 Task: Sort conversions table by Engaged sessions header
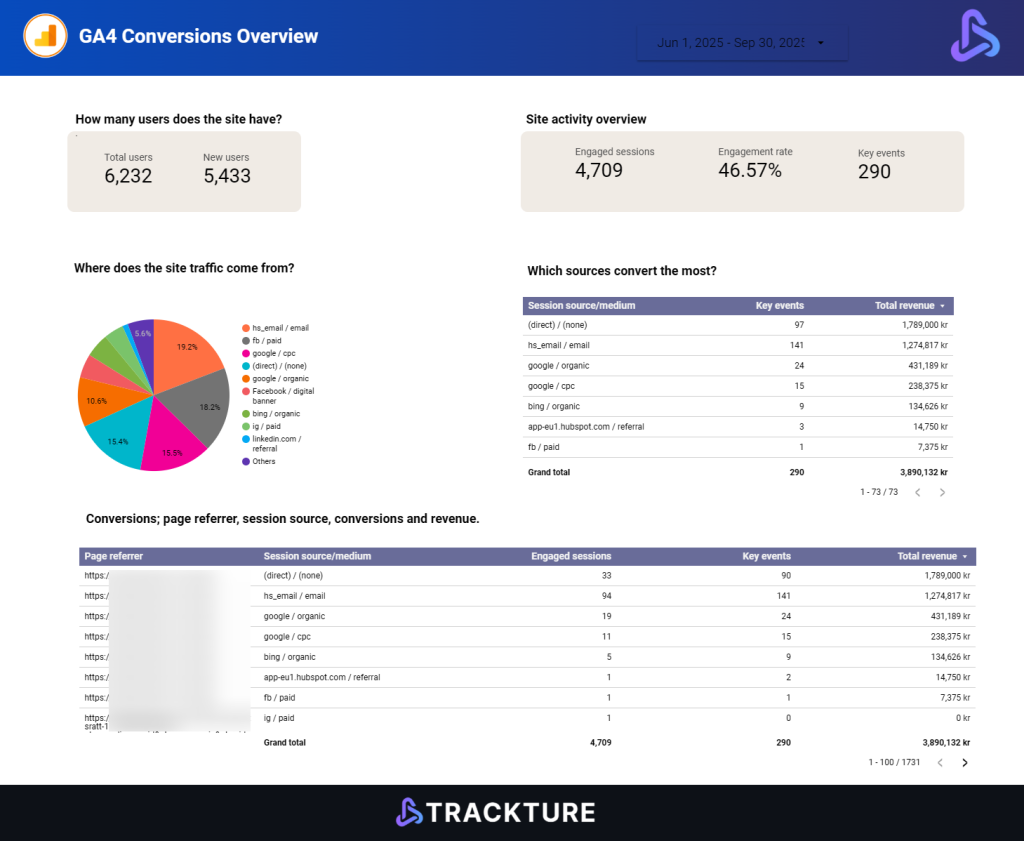570,556
